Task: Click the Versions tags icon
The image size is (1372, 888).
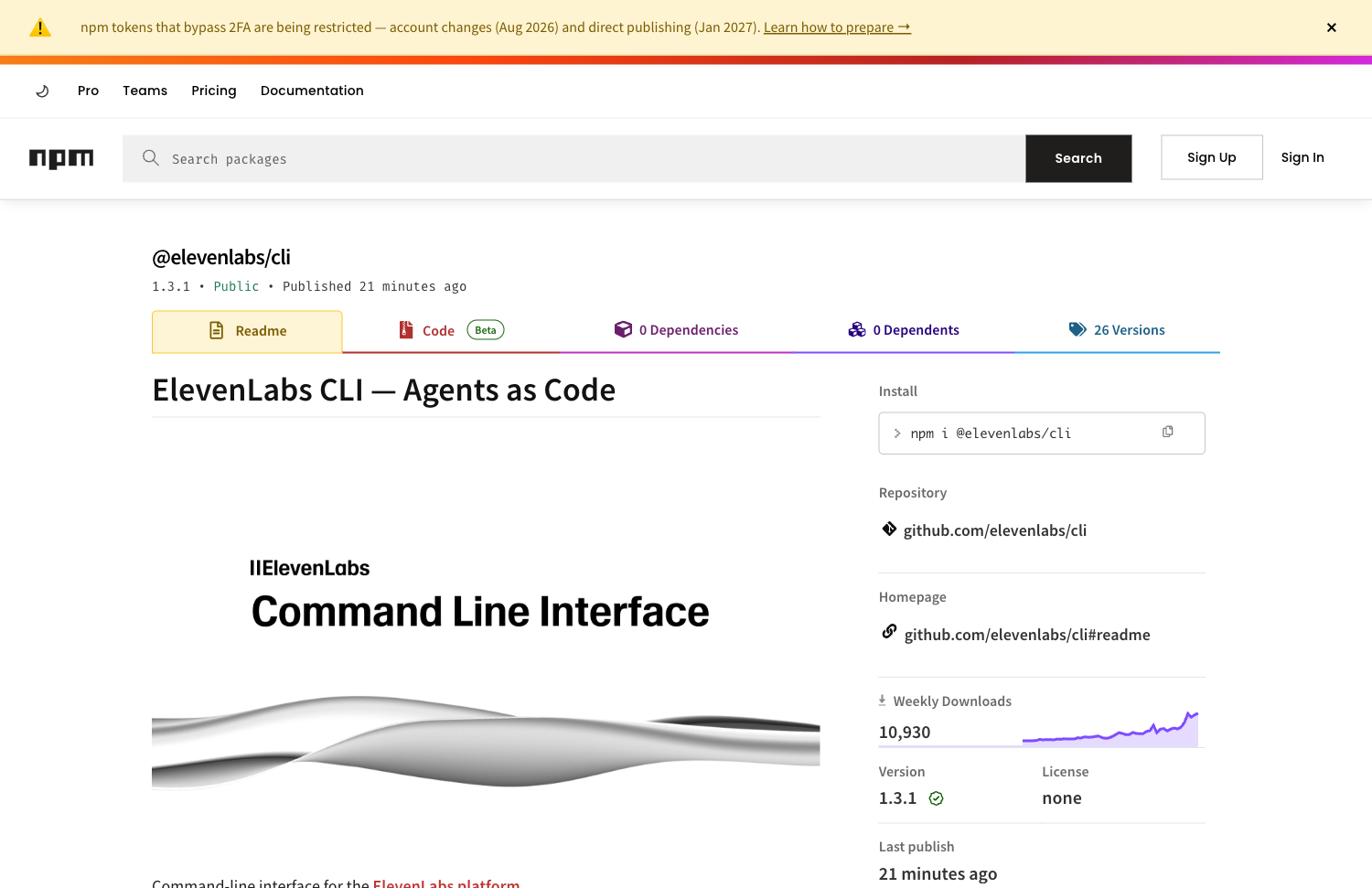Action: pos(1077,329)
